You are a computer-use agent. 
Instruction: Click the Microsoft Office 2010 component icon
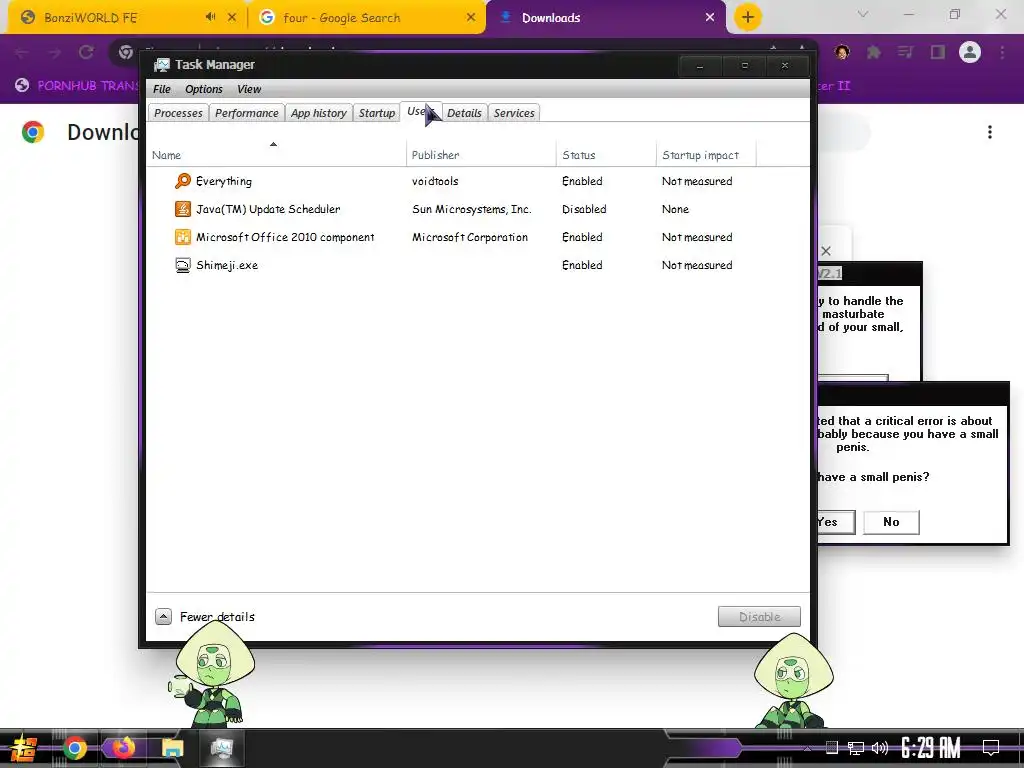click(x=183, y=237)
